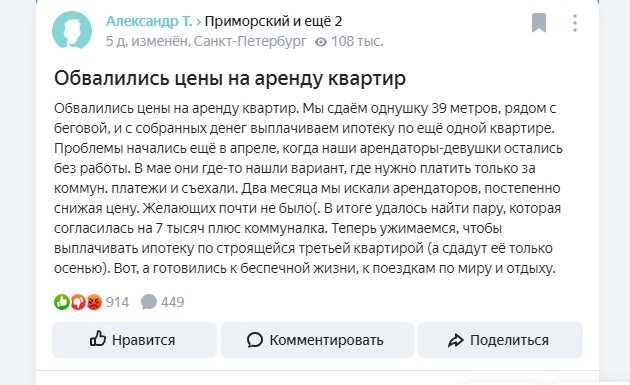Click the chevron after author name
Screen dimensions: 630x385
[198, 21]
